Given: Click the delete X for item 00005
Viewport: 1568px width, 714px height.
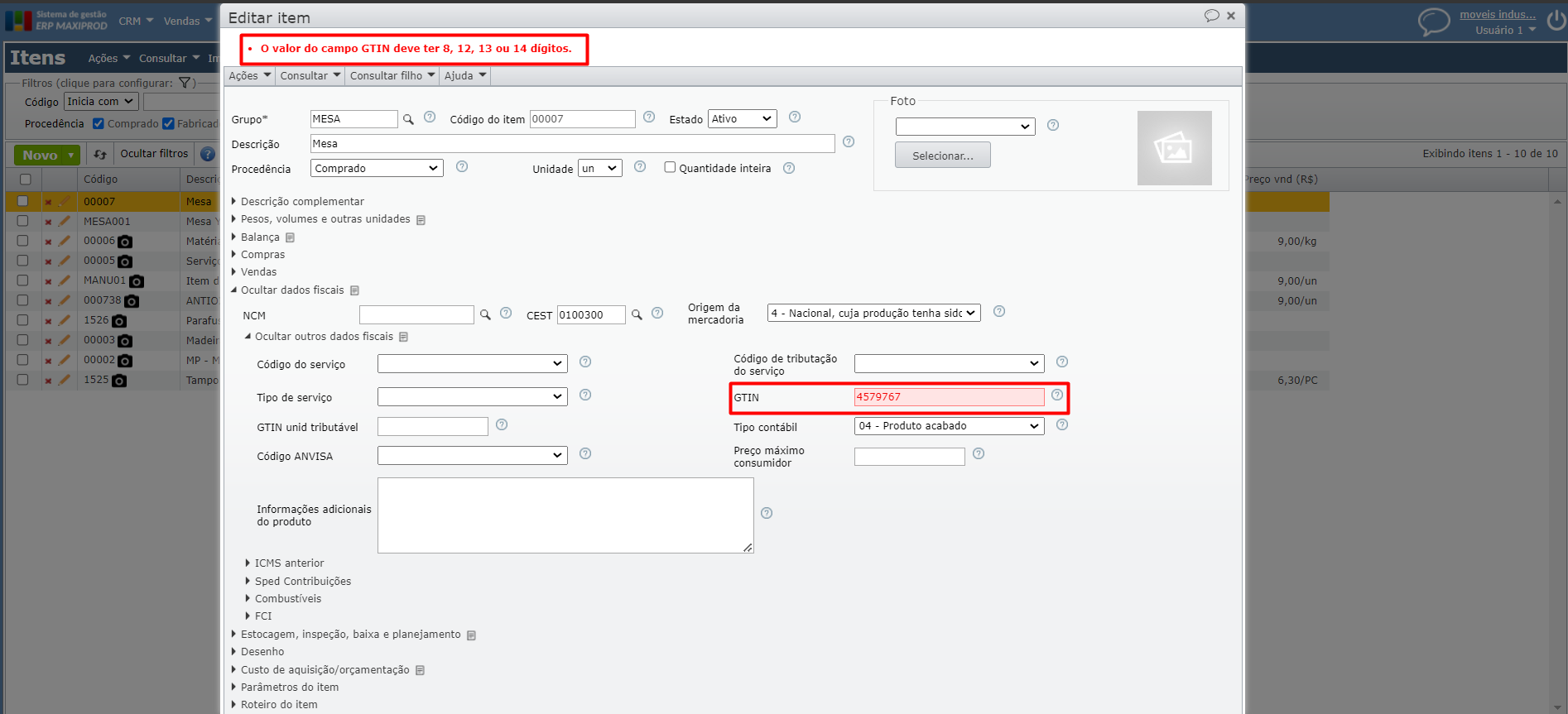Looking at the screenshot, I should [x=48, y=261].
